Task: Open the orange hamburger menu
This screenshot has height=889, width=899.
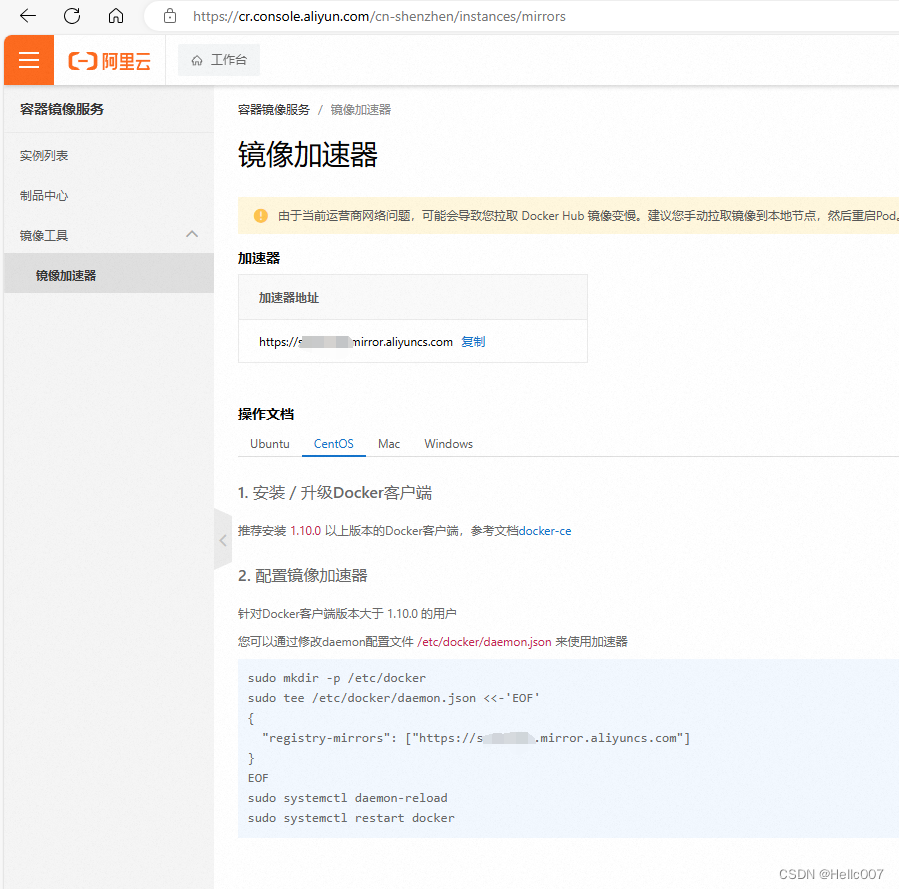Action: [29, 60]
